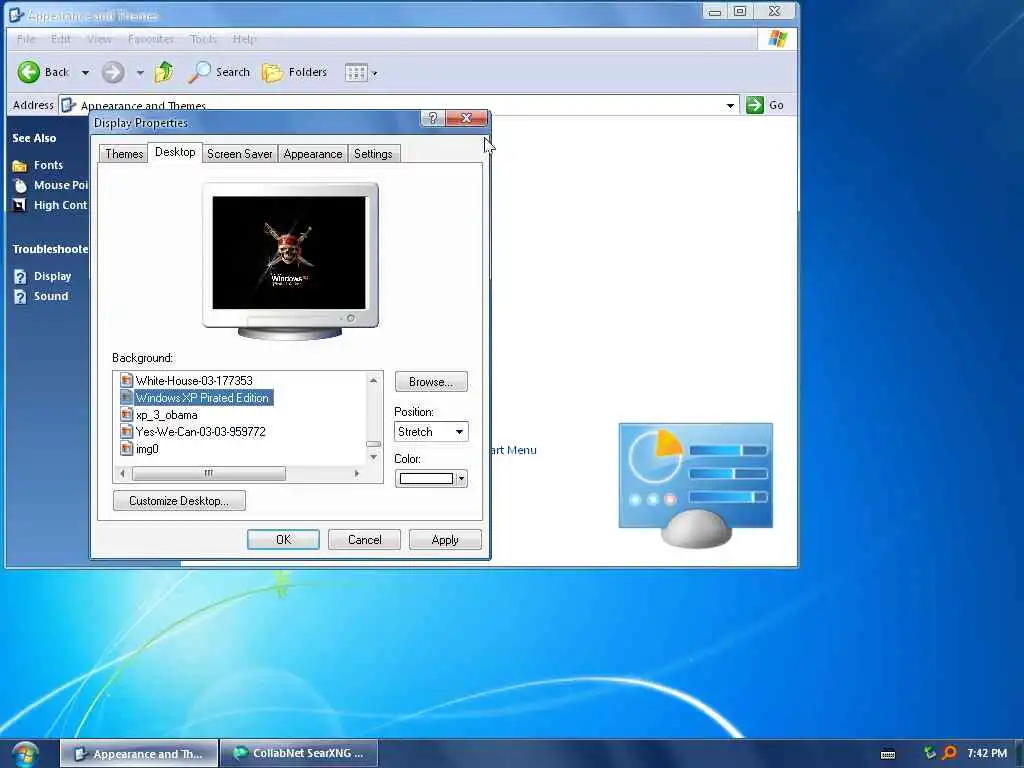1024x768 pixels.
Task: Click the keyboard icon in system tray
Action: tap(888, 754)
